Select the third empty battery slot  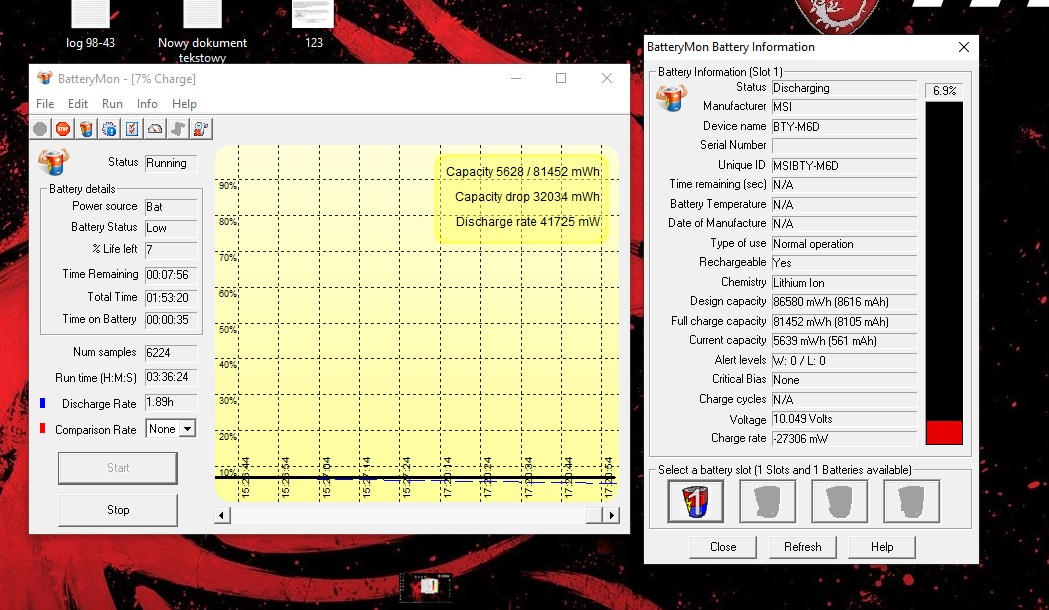[x=840, y=501]
